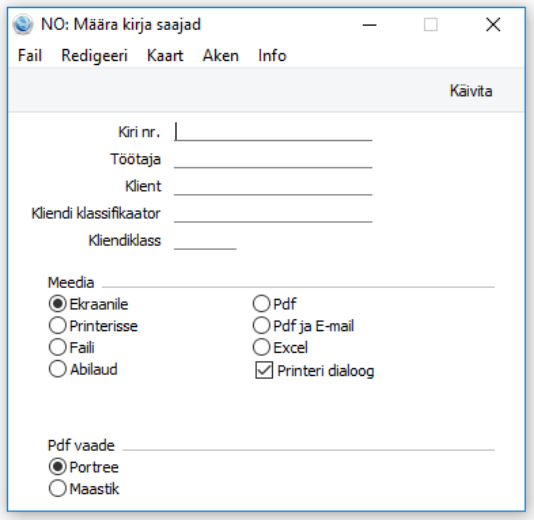The image size is (534, 520).
Task: Click into the Töötaja field
Action: click(x=273, y=159)
